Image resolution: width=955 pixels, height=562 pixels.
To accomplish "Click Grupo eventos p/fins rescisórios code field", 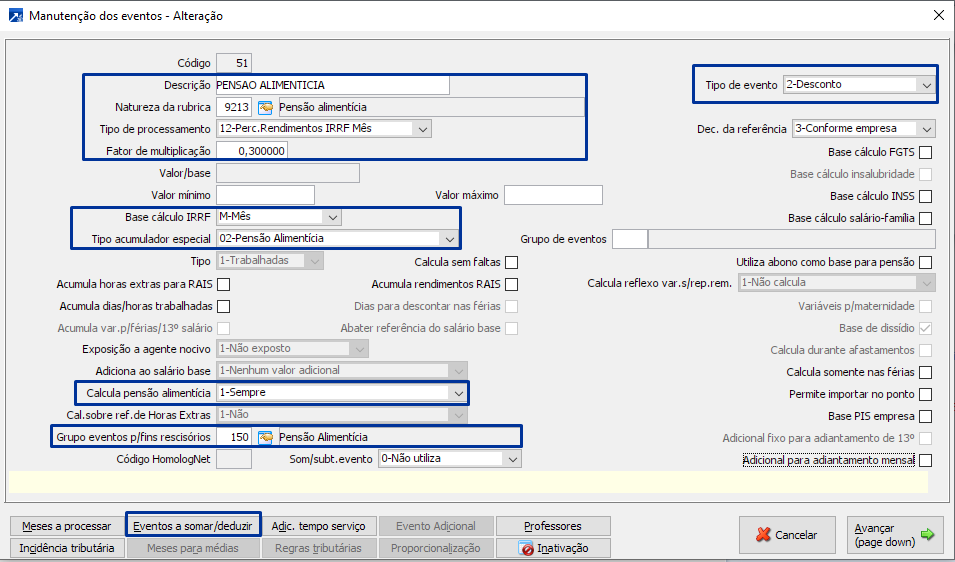I will [234, 437].
